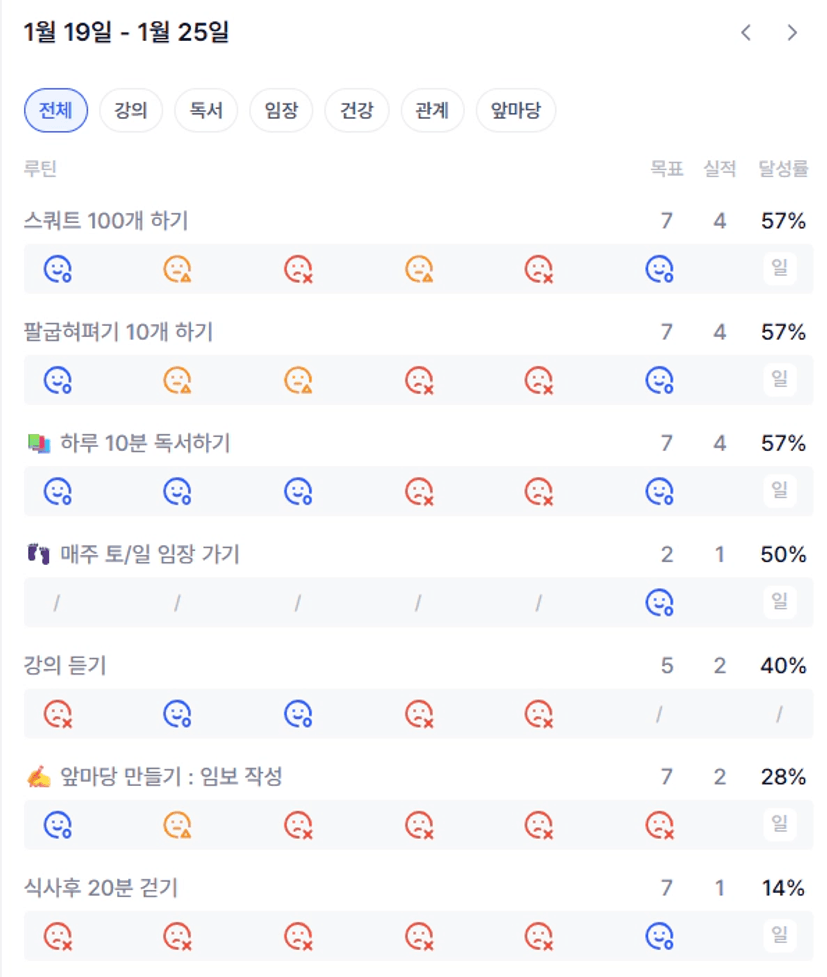Image resolution: width=827 pixels, height=977 pixels.
Task: Click the blue smiley in 식사후 20분 걷기
Action: pos(659,936)
